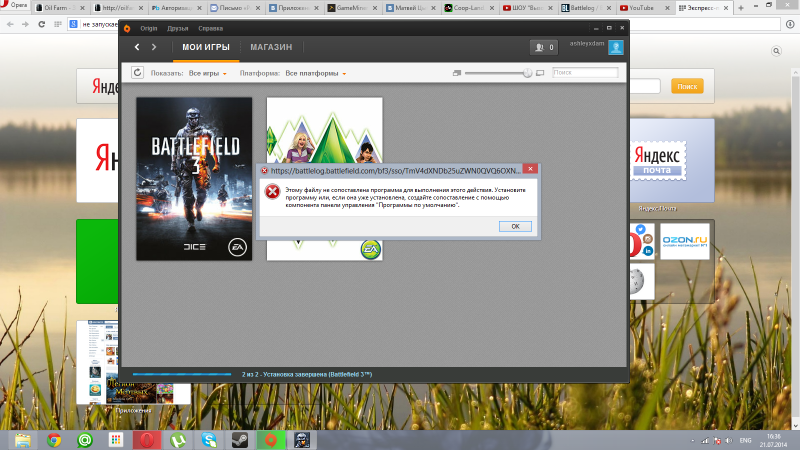The height and width of the screenshot is (450, 800).
Task: Switch to the Coop-Land browser tab
Action: coord(470,8)
